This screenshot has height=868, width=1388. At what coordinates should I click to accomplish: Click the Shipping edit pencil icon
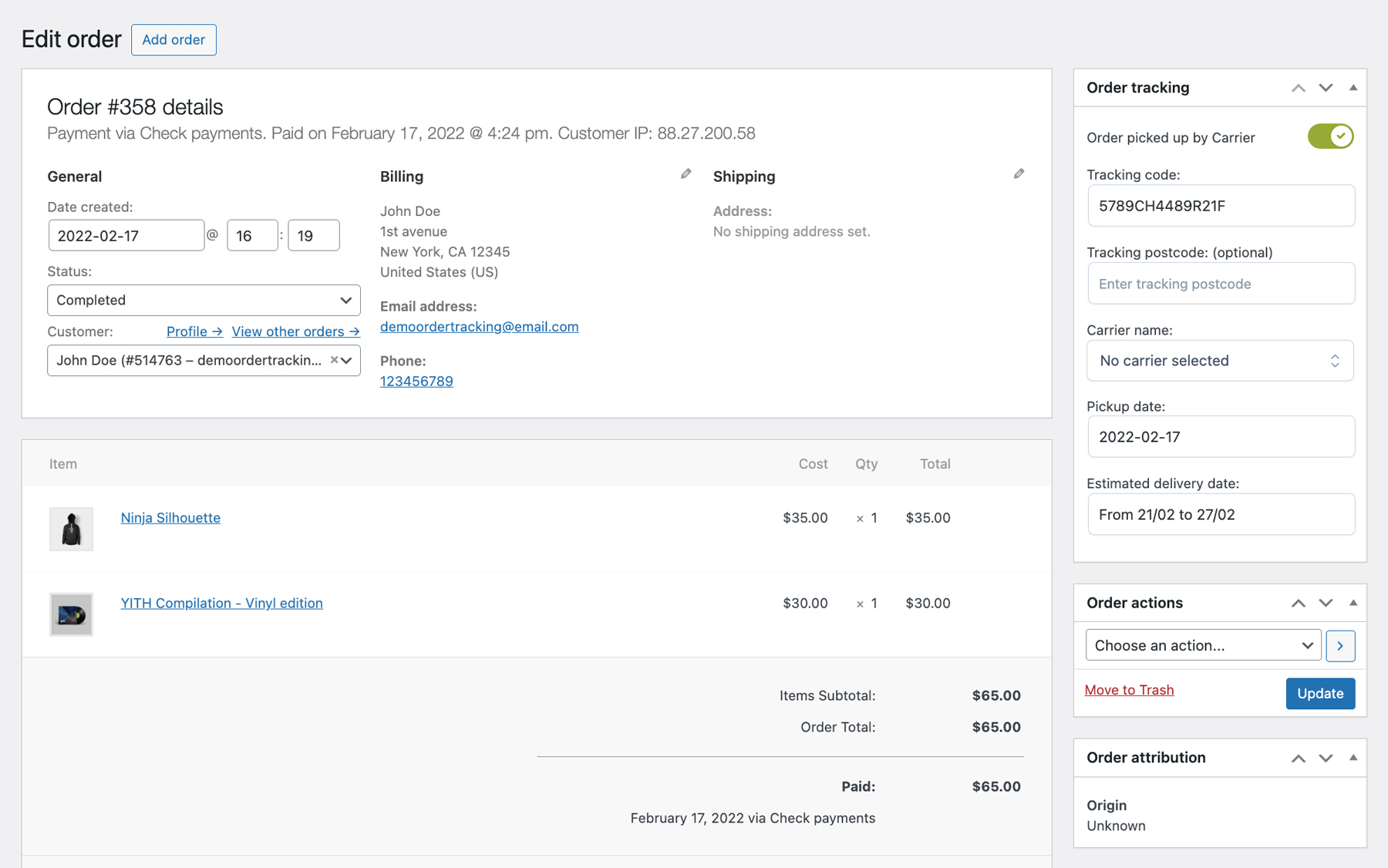(1019, 174)
